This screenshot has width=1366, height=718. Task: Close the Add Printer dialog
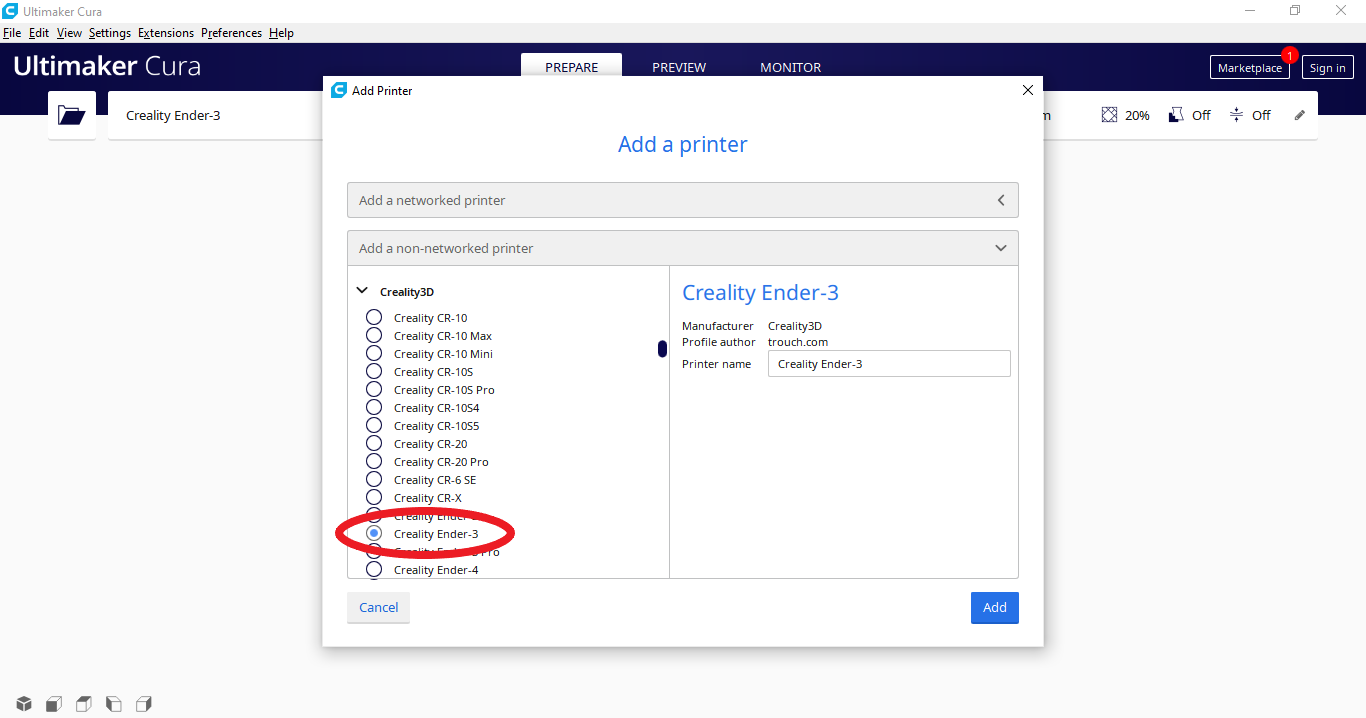[x=1027, y=90]
